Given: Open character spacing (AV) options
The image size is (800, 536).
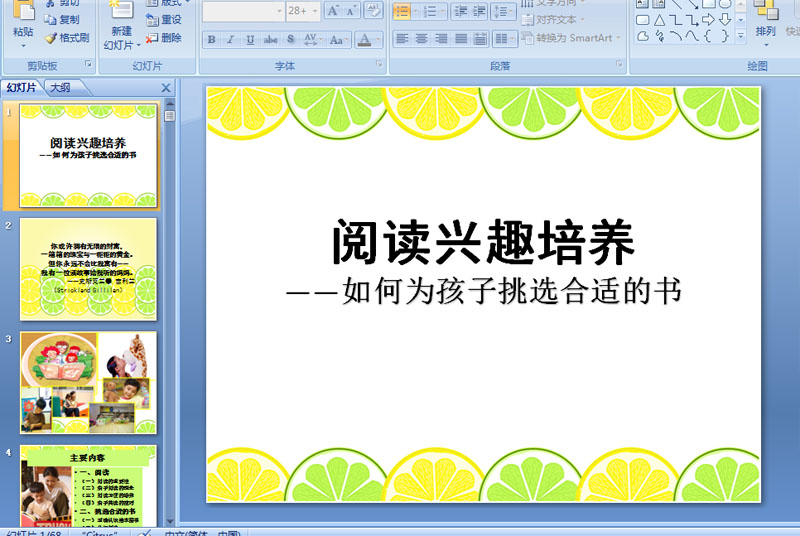Looking at the screenshot, I should point(312,39).
